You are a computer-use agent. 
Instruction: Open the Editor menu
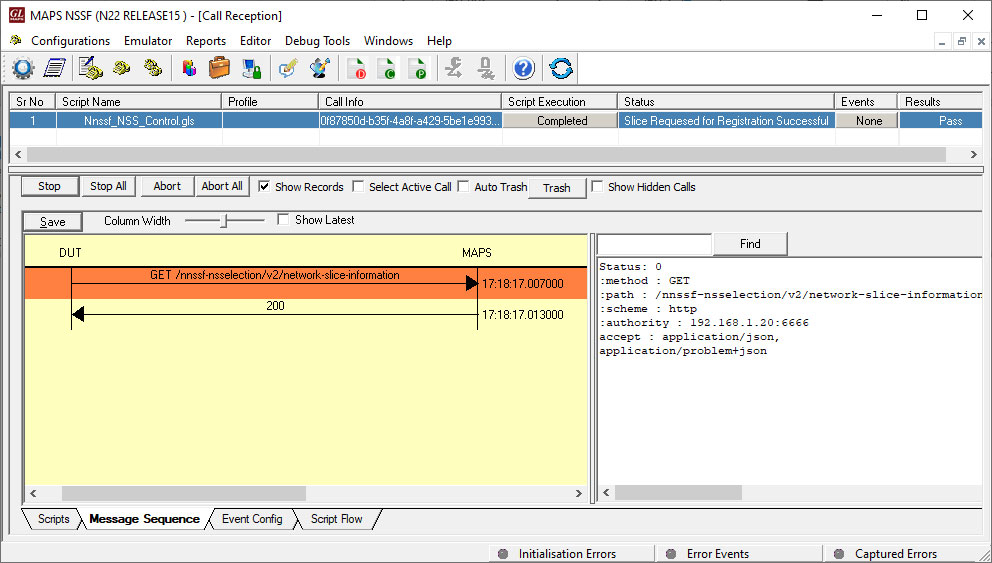point(256,40)
